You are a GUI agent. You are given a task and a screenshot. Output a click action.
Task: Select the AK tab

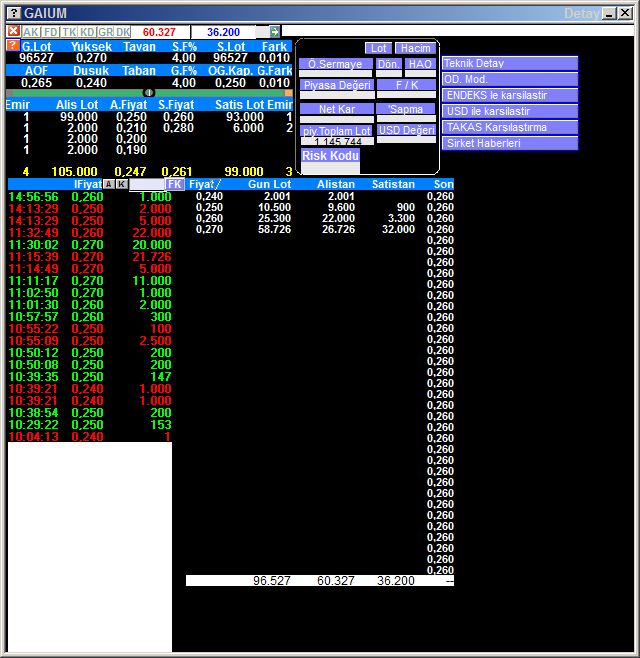pos(31,32)
